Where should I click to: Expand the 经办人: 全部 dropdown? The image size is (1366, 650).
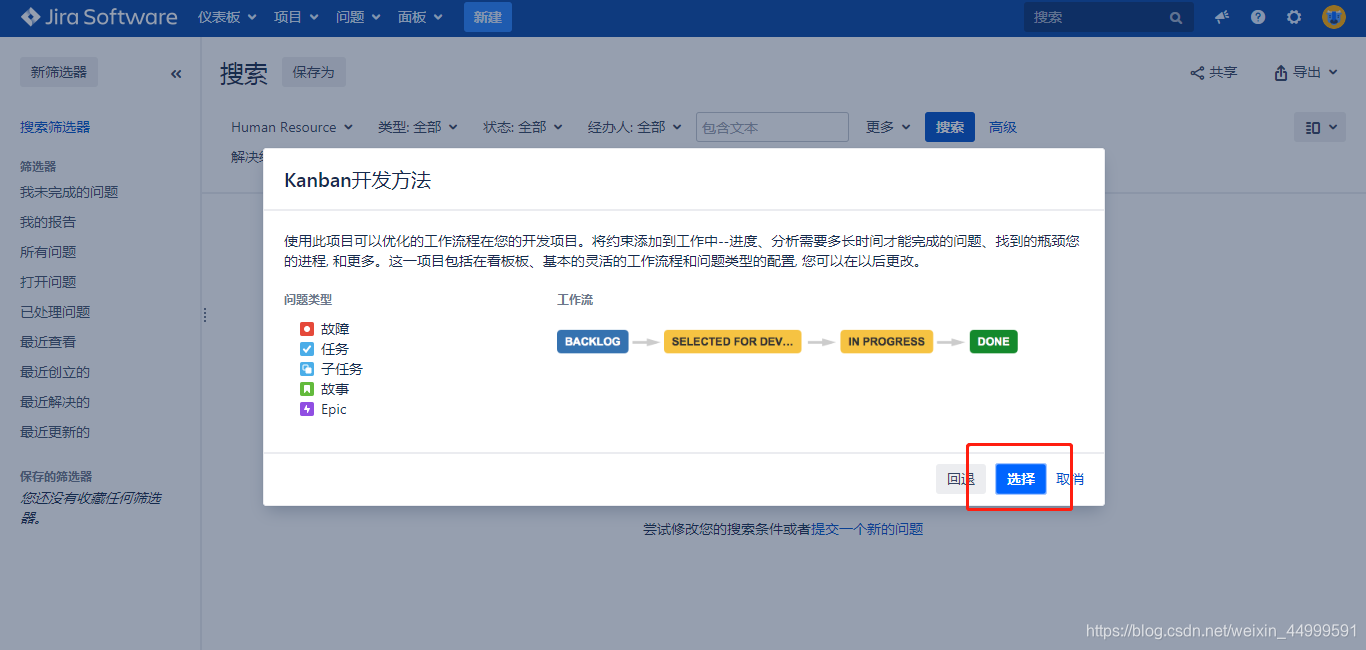tap(634, 127)
